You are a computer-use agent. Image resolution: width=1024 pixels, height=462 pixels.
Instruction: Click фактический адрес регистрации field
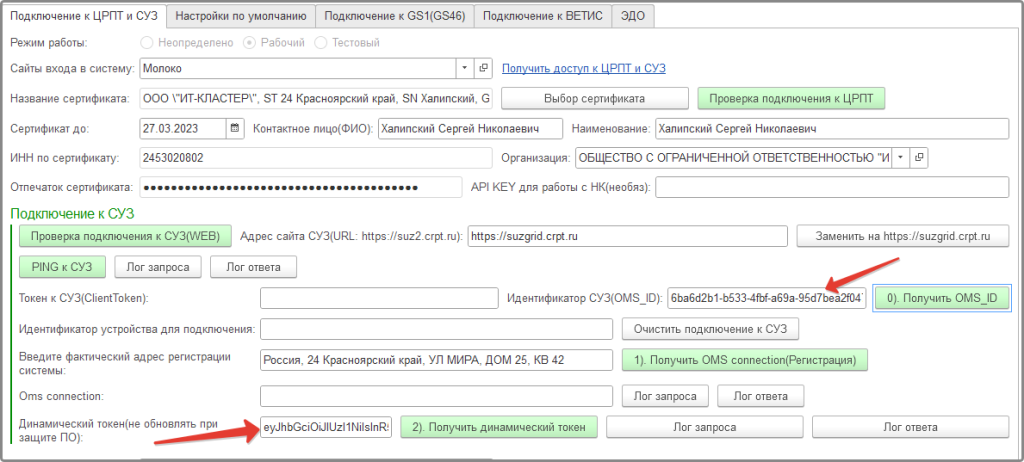coord(436,360)
